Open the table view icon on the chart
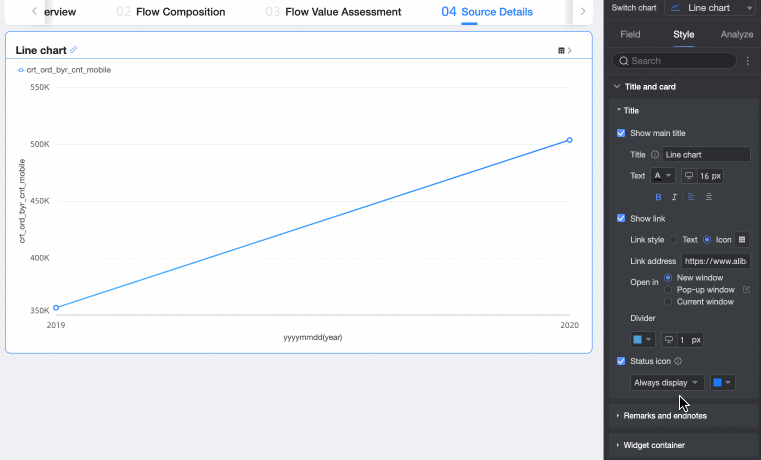 pyautogui.click(x=561, y=50)
